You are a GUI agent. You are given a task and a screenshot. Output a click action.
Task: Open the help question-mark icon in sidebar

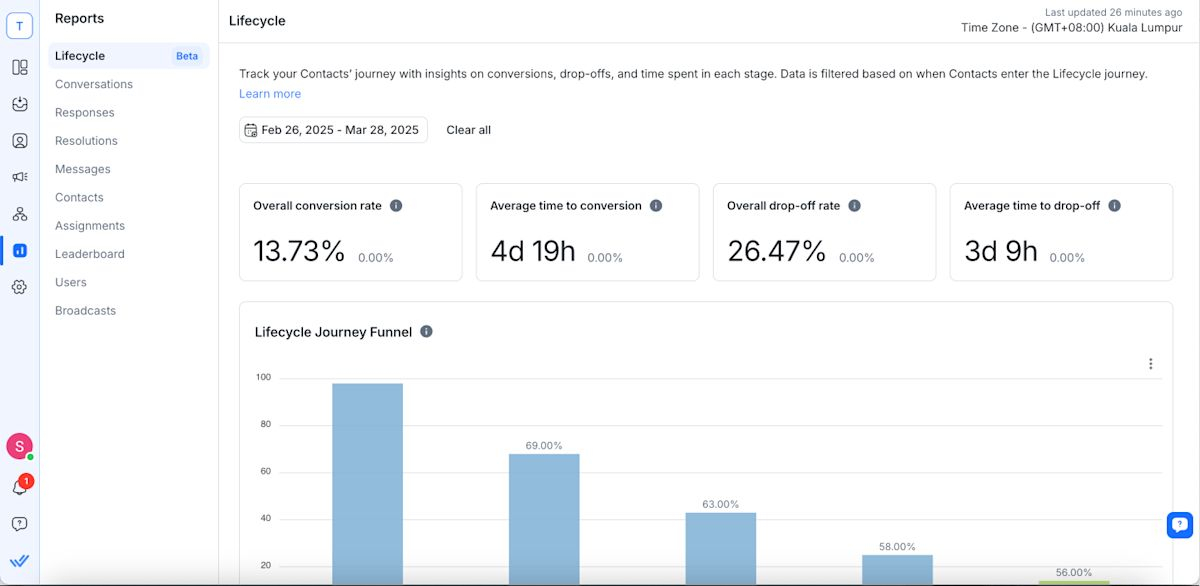[19, 523]
